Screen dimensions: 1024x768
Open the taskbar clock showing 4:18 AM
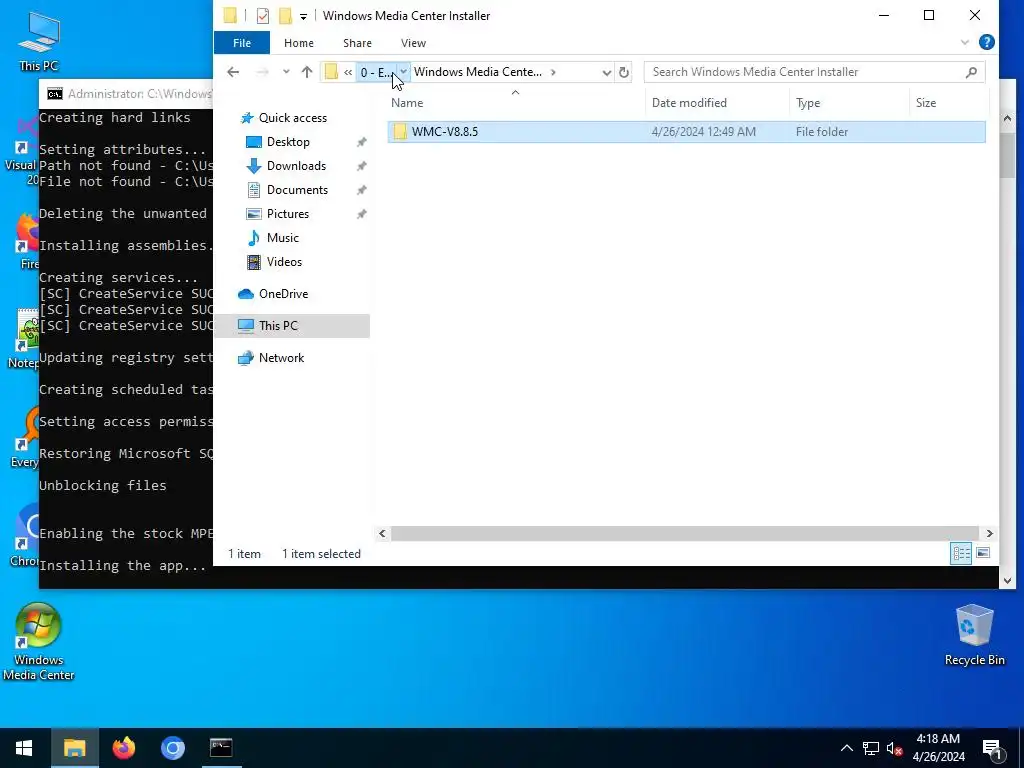938,748
